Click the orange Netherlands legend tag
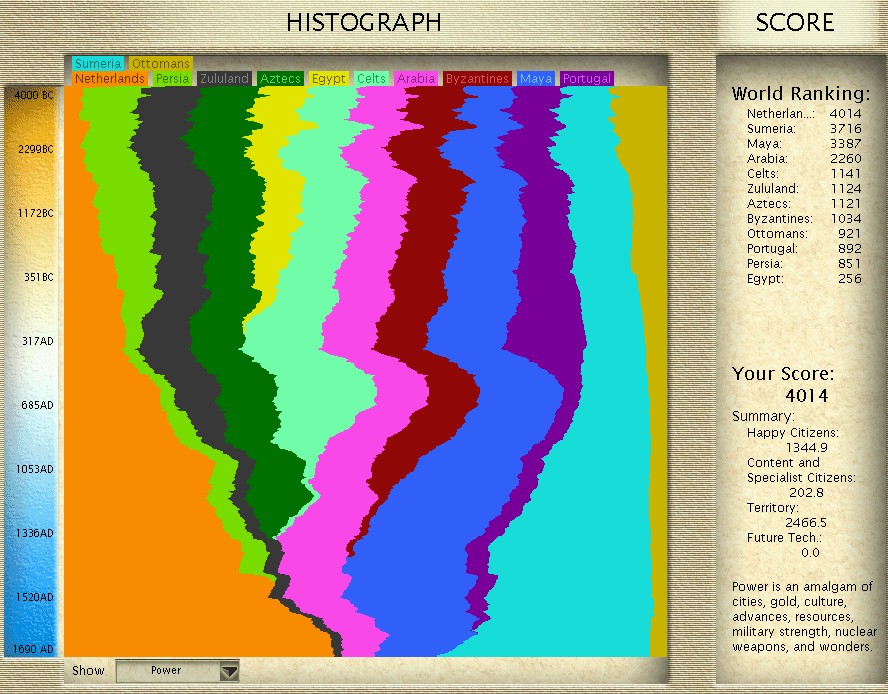Image resolution: width=888 pixels, height=694 pixels. coord(109,78)
